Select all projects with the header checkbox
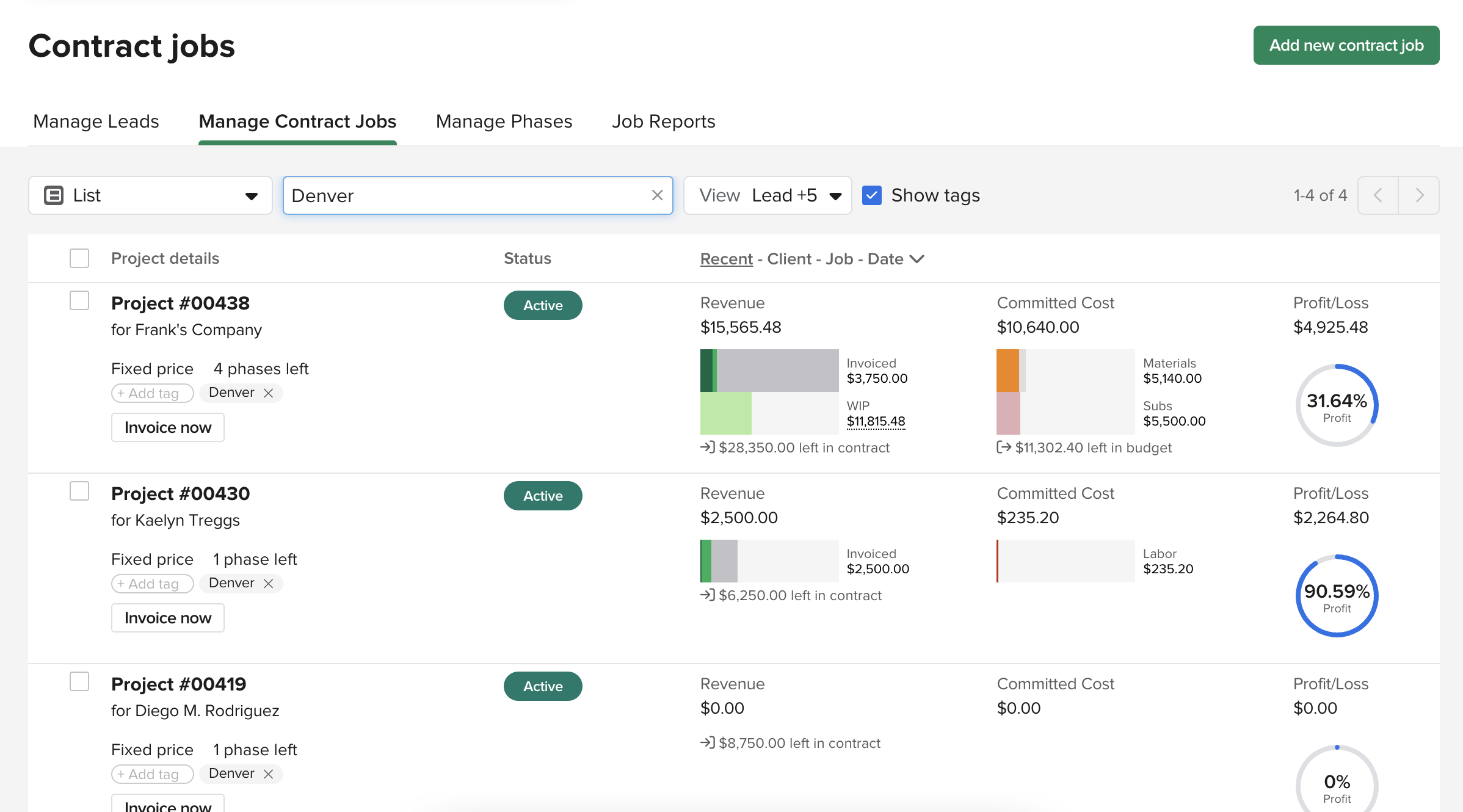Screen dimensions: 1463x812 pyautogui.click(x=79, y=258)
